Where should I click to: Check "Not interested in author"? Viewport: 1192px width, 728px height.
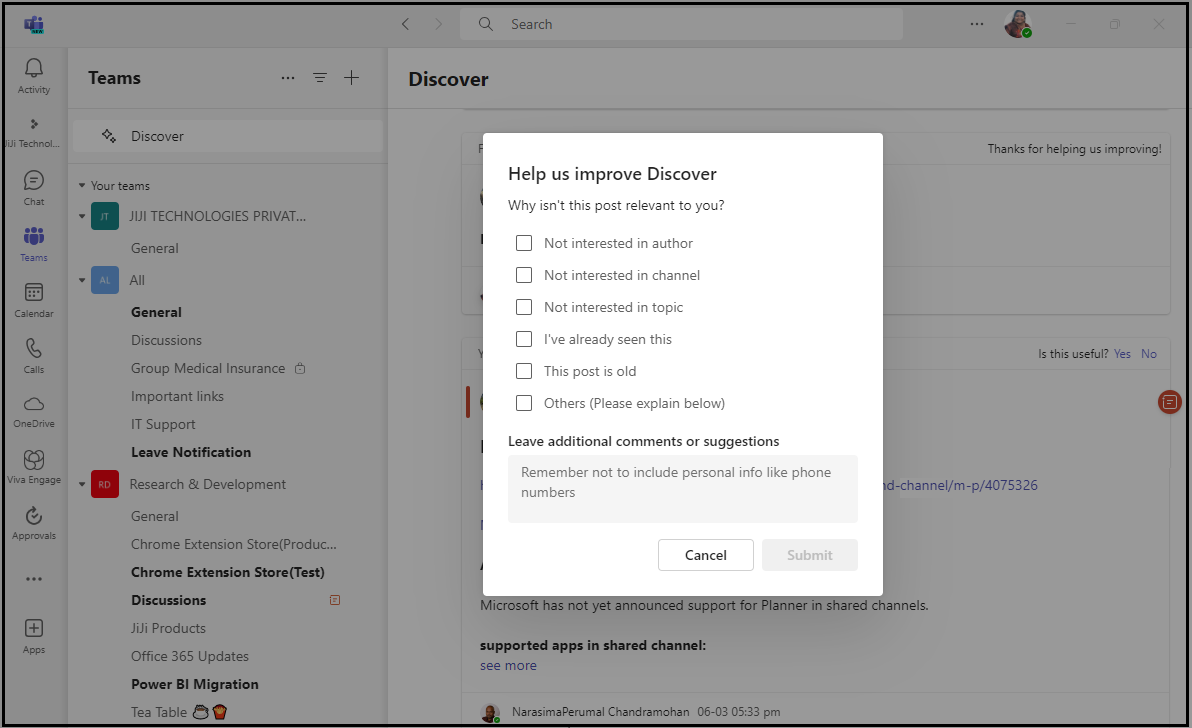pyautogui.click(x=524, y=243)
